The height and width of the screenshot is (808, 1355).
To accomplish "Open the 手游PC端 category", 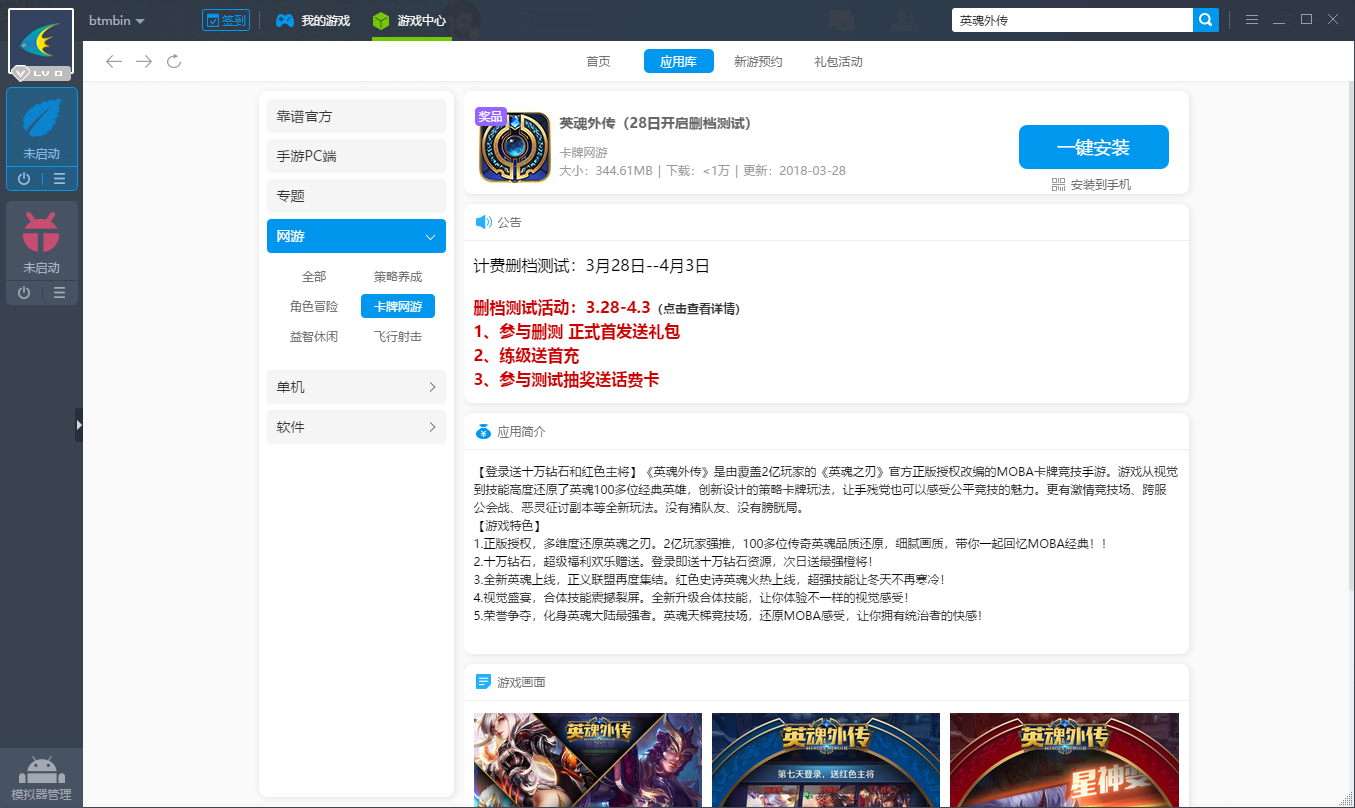I will coord(356,156).
